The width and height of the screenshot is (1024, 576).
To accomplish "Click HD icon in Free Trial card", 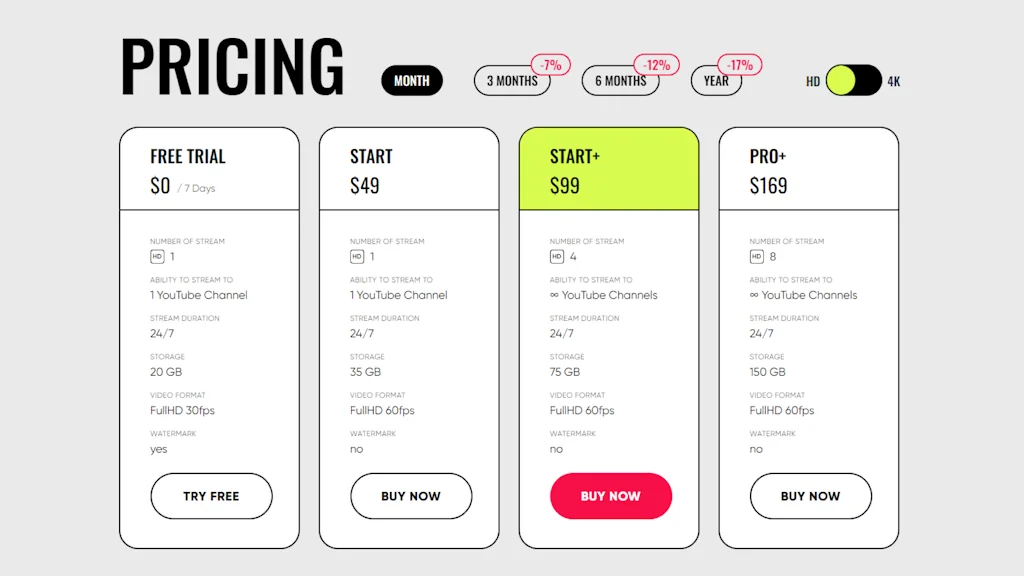I will [157, 257].
